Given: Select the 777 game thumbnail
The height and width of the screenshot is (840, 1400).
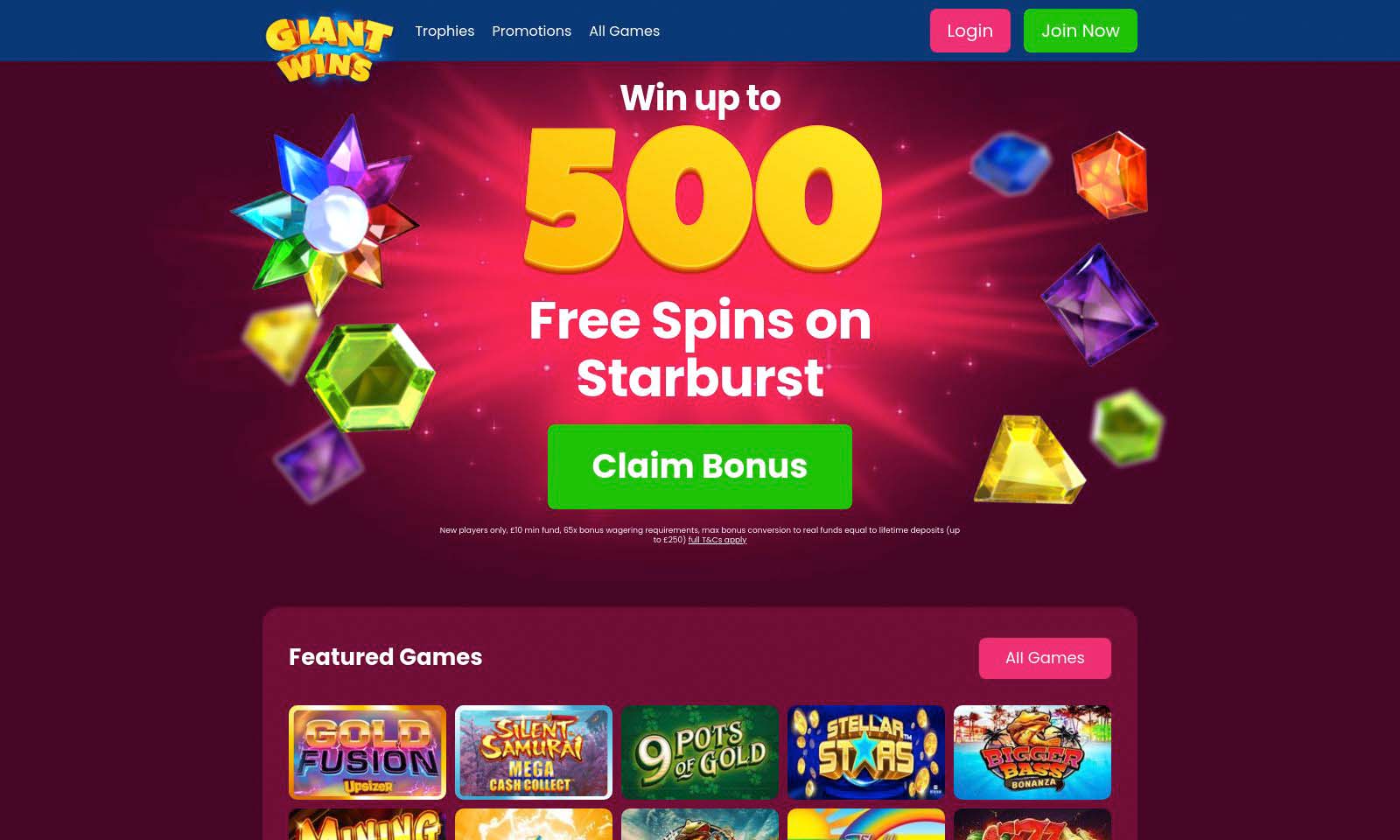Looking at the screenshot, I should click(1032, 824).
